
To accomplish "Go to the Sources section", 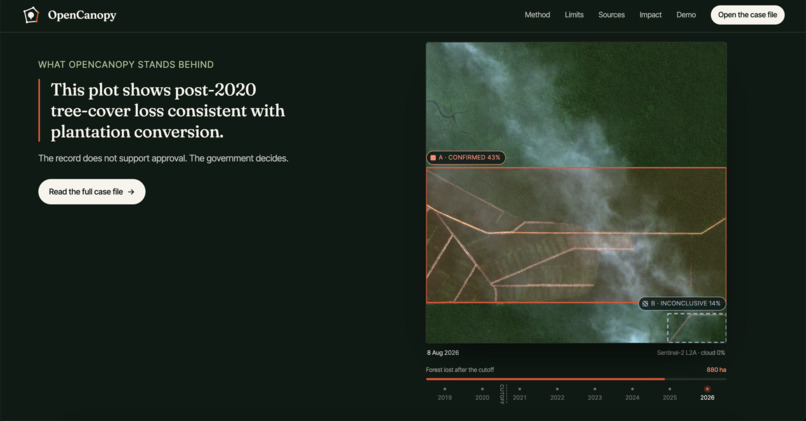I will pos(611,15).
